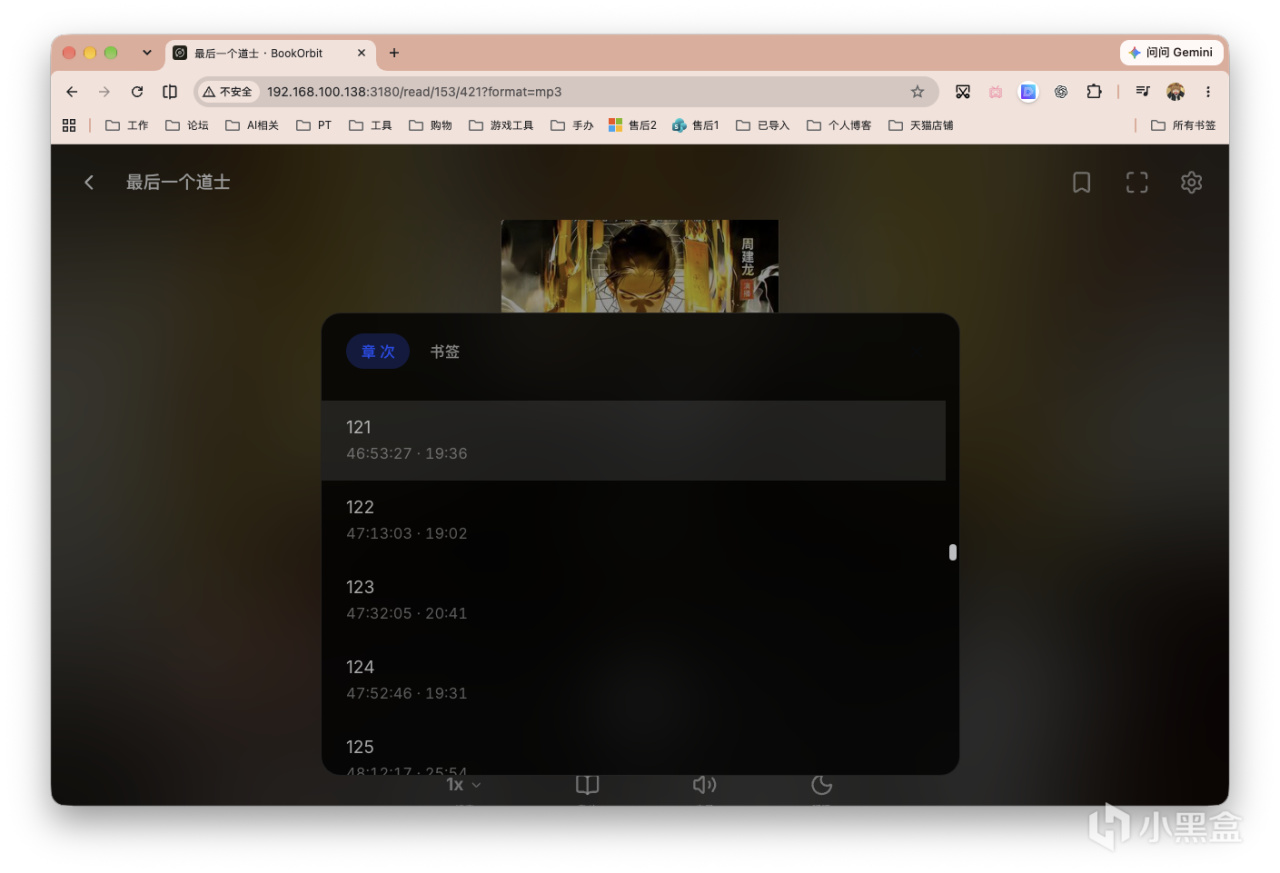Open the 工作 bookmark folder
Screen dimensions: 1280x873
click(x=127, y=125)
